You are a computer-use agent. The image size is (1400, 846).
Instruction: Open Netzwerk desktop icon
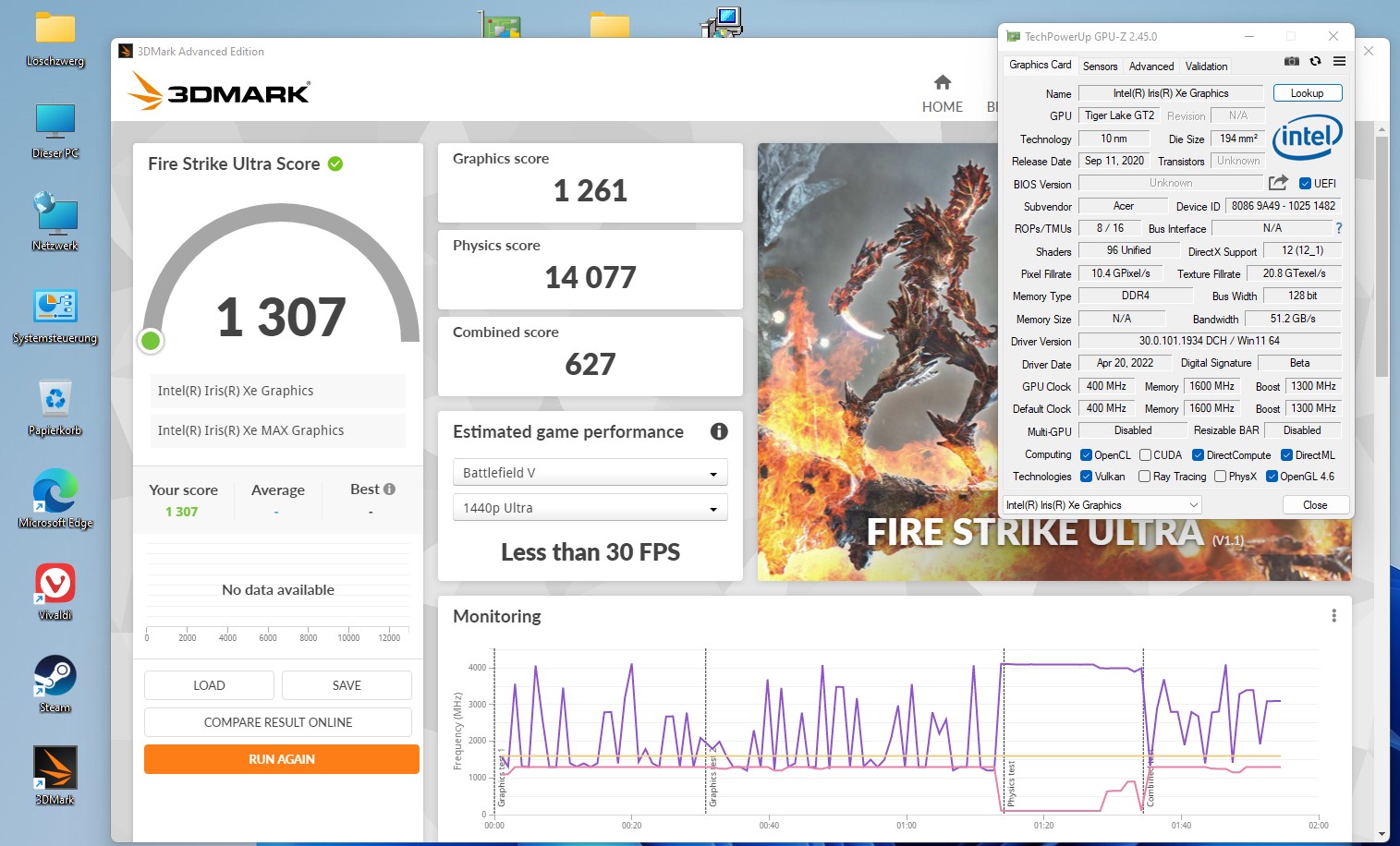[x=55, y=222]
